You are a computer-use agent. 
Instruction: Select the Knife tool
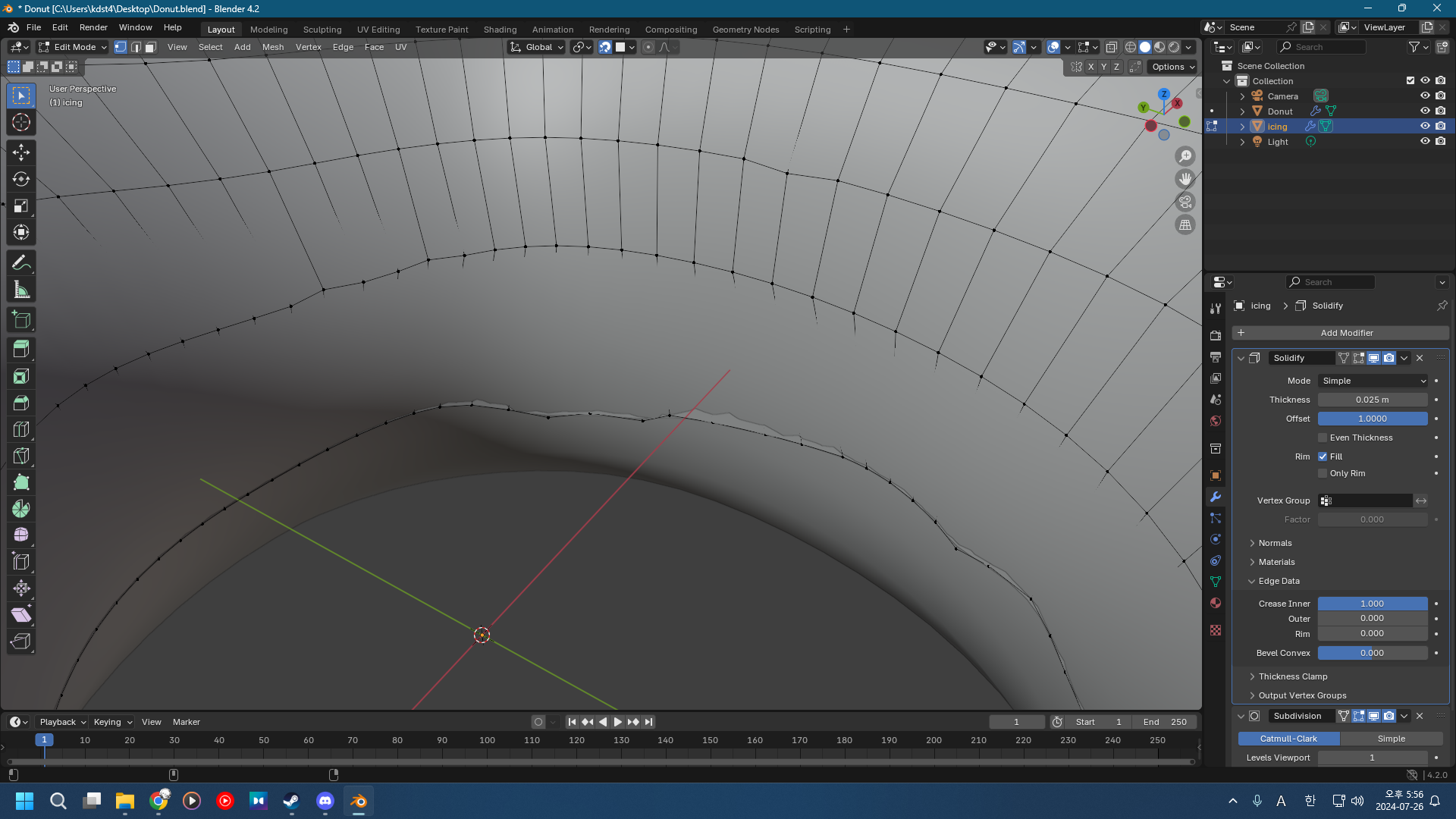[21, 456]
